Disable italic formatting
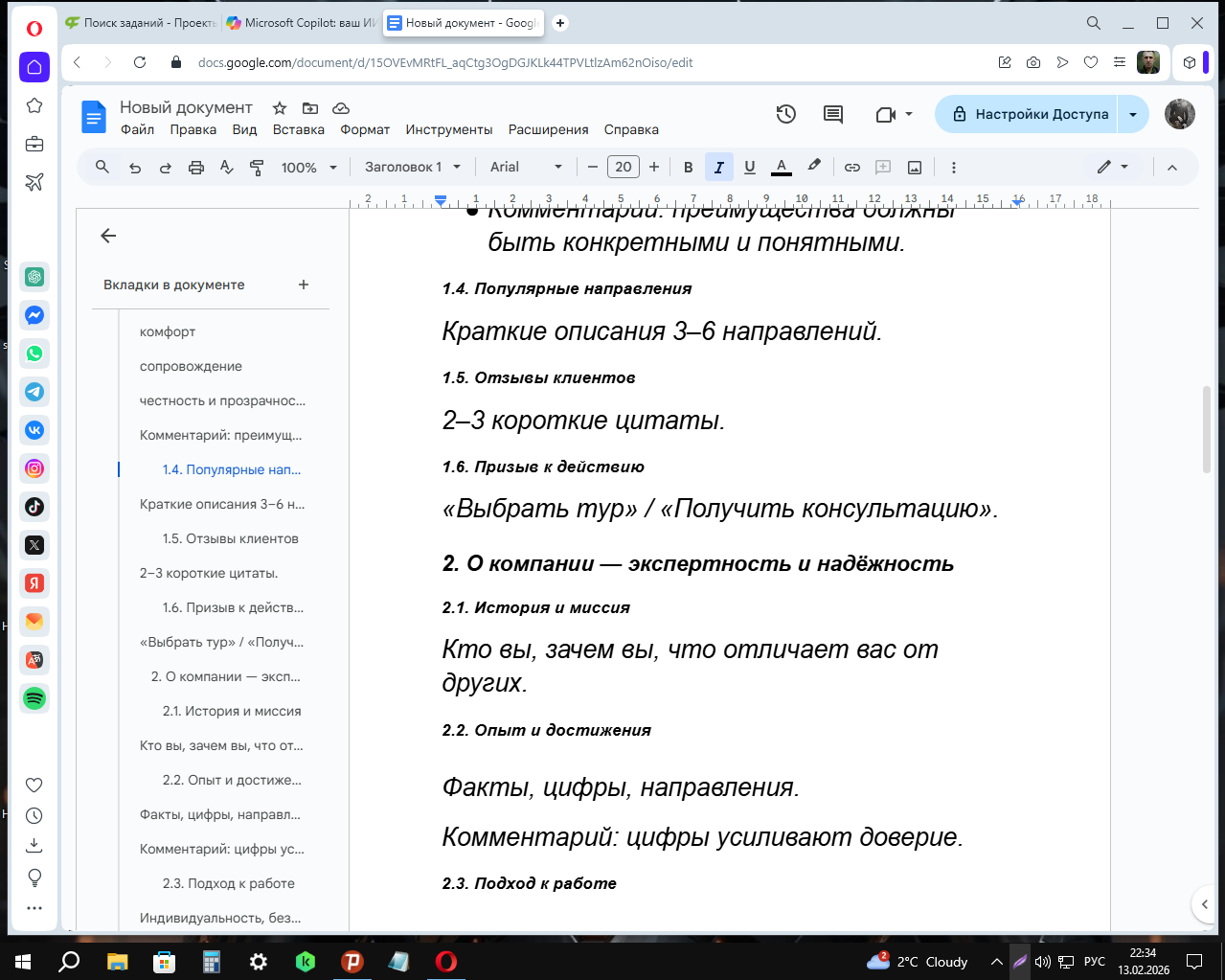The width and height of the screenshot is (1225, 980). tap(718, 167)
